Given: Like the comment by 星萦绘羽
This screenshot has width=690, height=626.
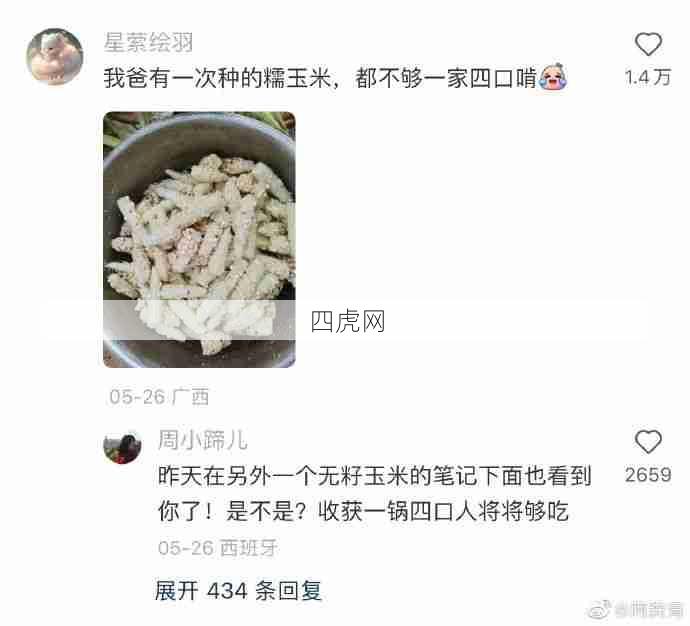Looking at the screenshot, I should click(648, 44).
